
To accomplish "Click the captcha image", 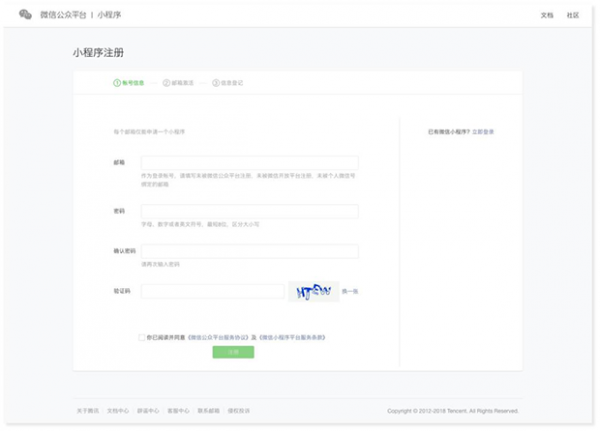I will click(313, 292).
